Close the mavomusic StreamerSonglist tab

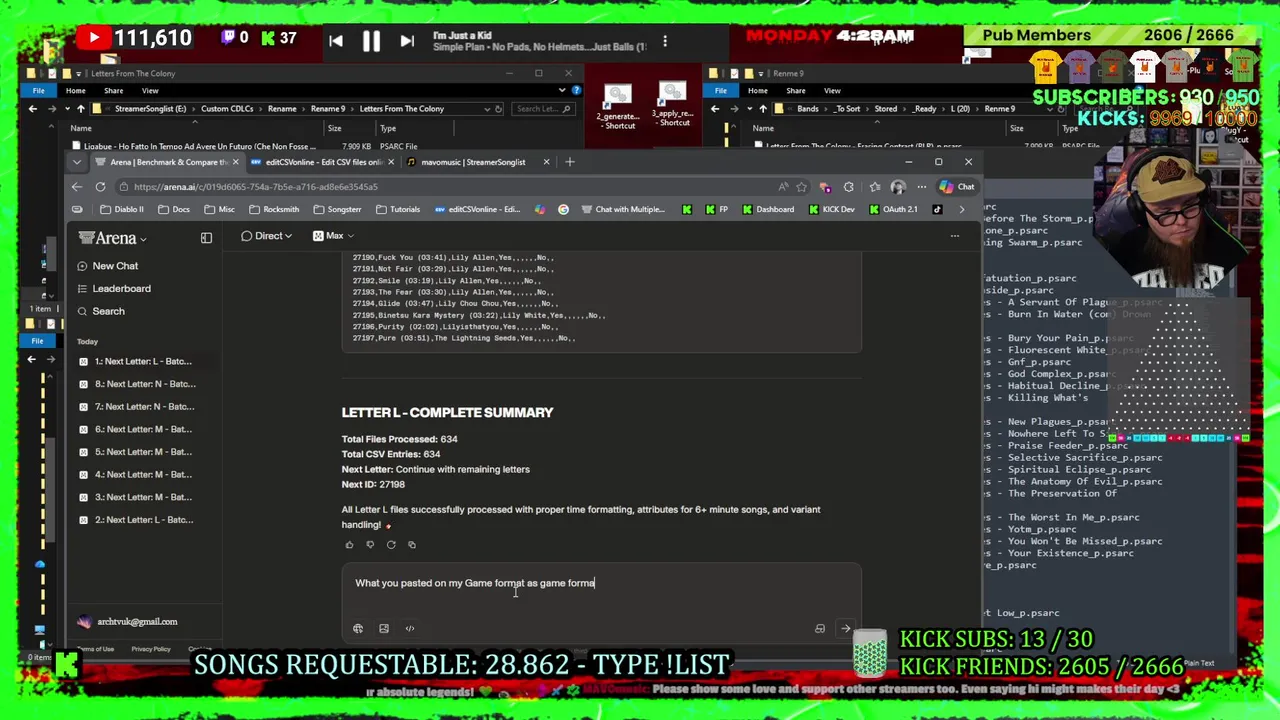tap(546, 162)
